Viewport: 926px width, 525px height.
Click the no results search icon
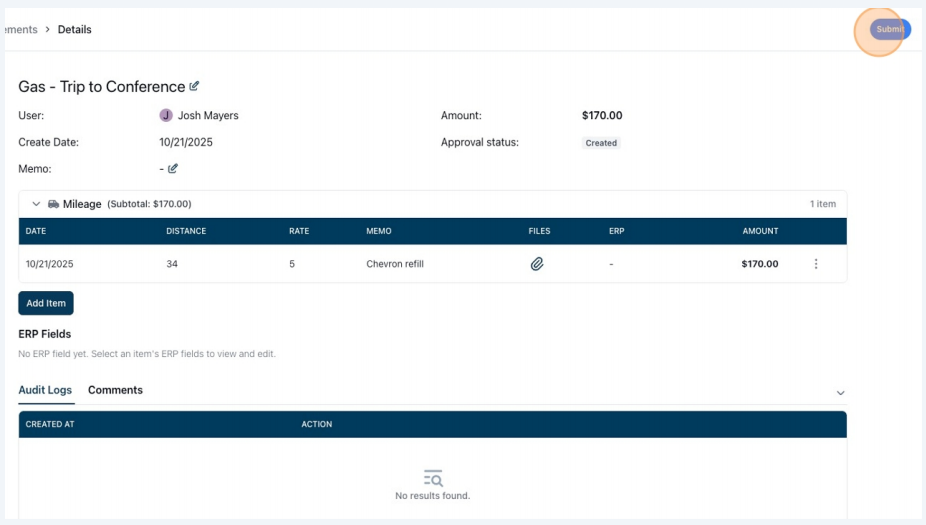point(433,478)
